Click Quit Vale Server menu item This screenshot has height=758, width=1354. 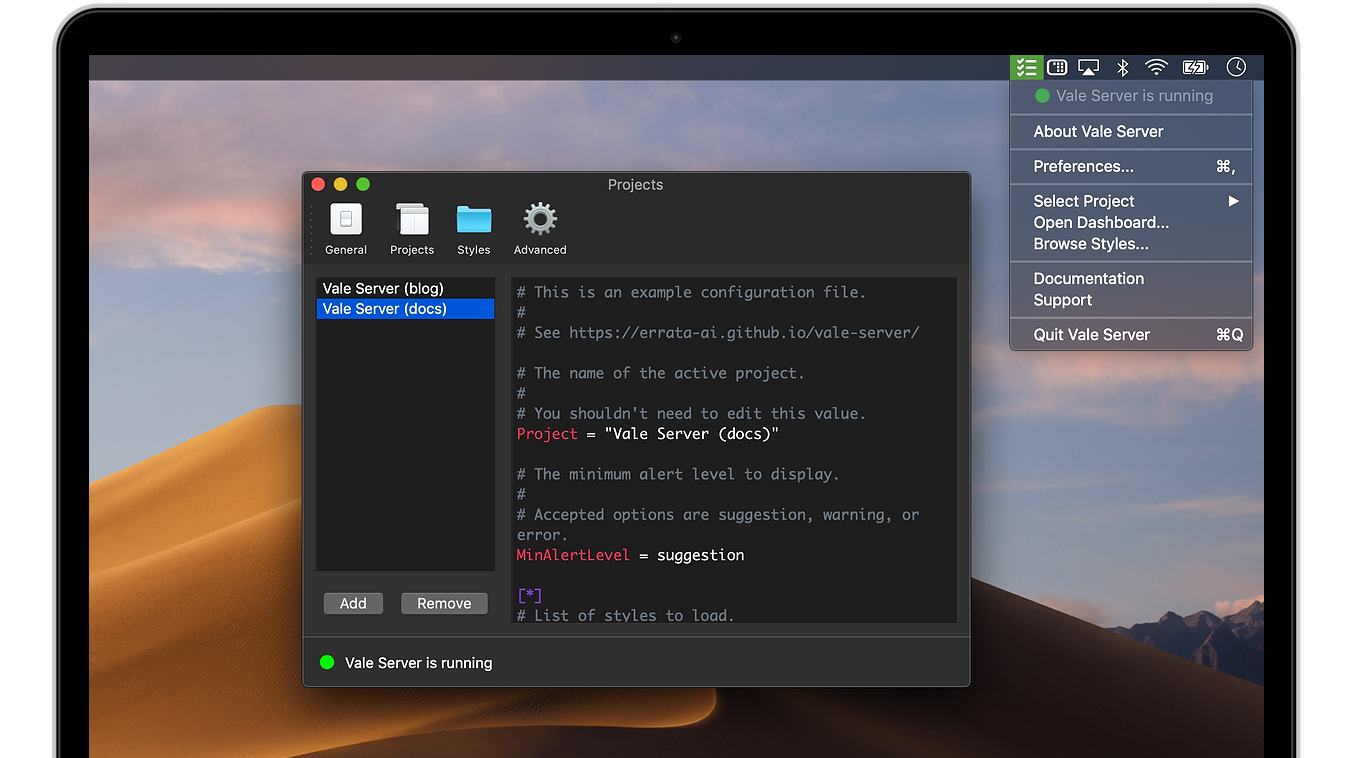tap(1091, 335)
